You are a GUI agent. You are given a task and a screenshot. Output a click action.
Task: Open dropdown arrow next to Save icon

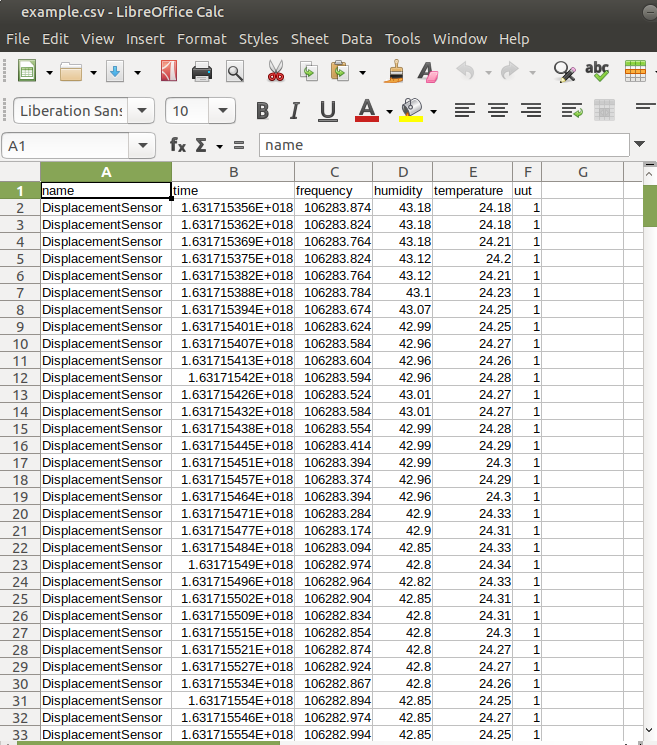pyautogui.click(x=137, y=73)
